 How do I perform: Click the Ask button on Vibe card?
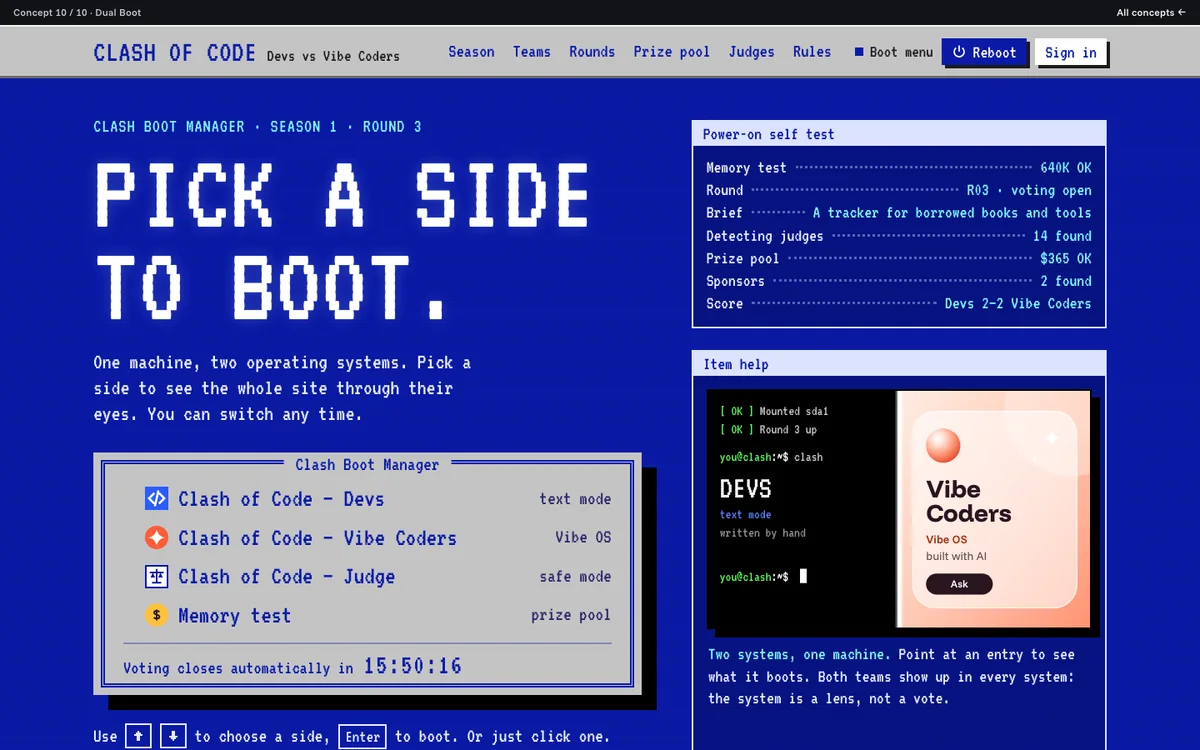pyautogui.click(x=959, y=584)
